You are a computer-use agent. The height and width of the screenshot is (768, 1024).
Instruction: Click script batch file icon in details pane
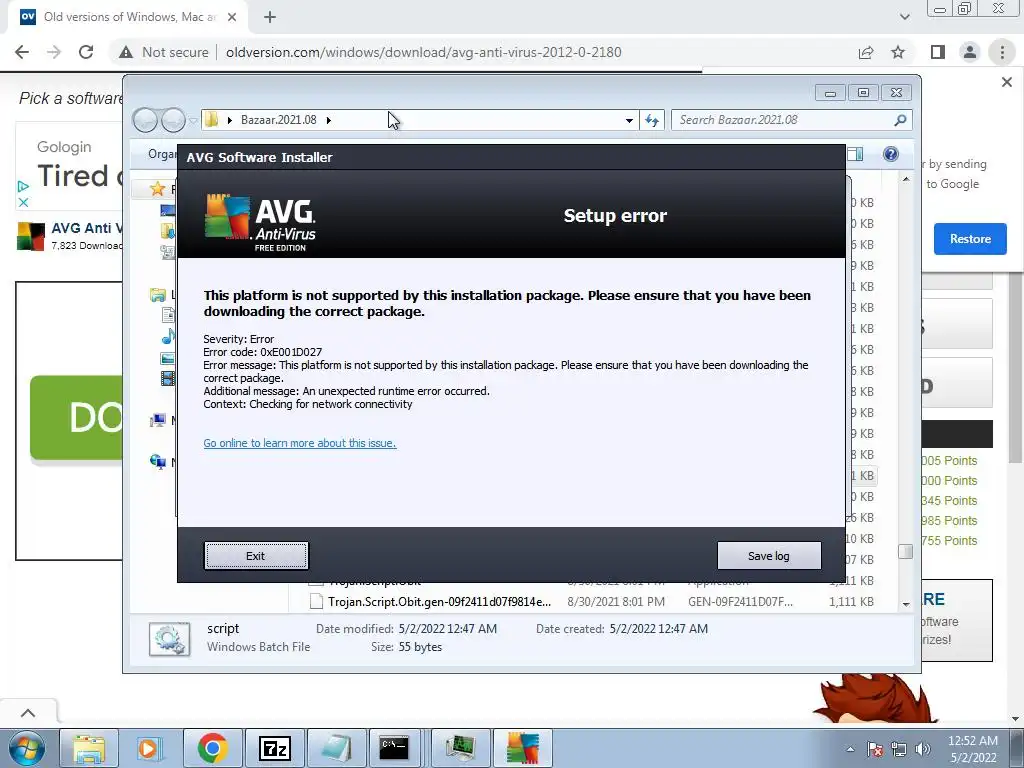tap(169, 639)
